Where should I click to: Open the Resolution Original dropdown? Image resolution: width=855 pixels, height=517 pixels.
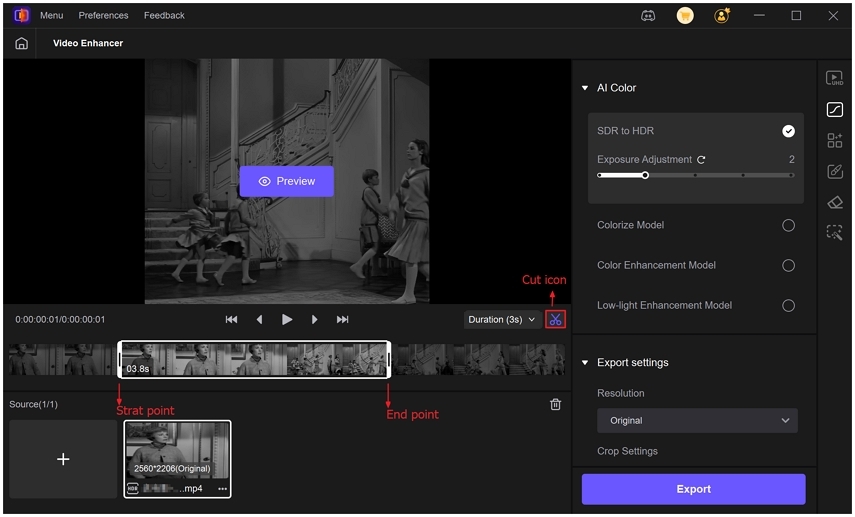click(x=697, y=420)
